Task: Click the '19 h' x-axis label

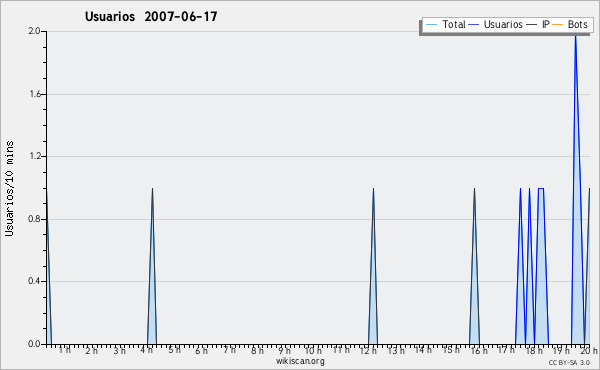Action: (x=561, y=350)
